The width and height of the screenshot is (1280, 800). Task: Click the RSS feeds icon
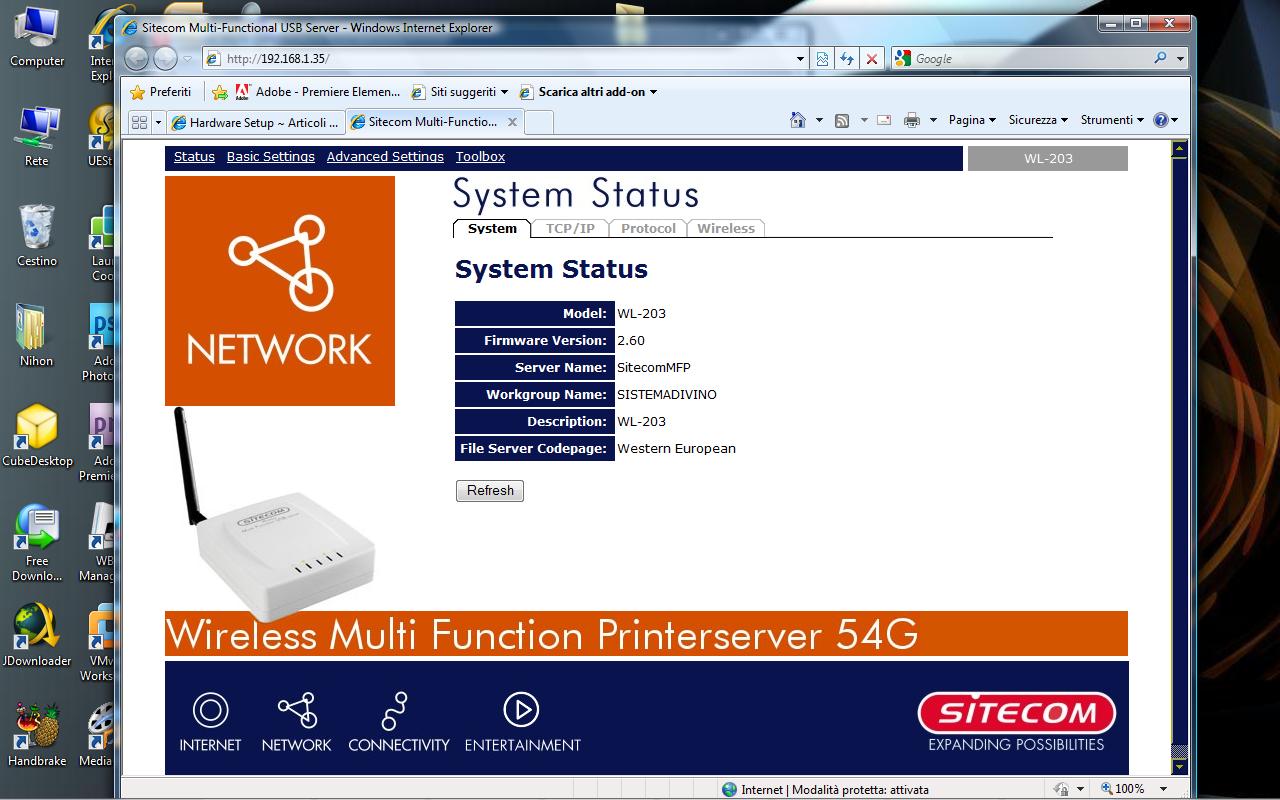point(842,120)
